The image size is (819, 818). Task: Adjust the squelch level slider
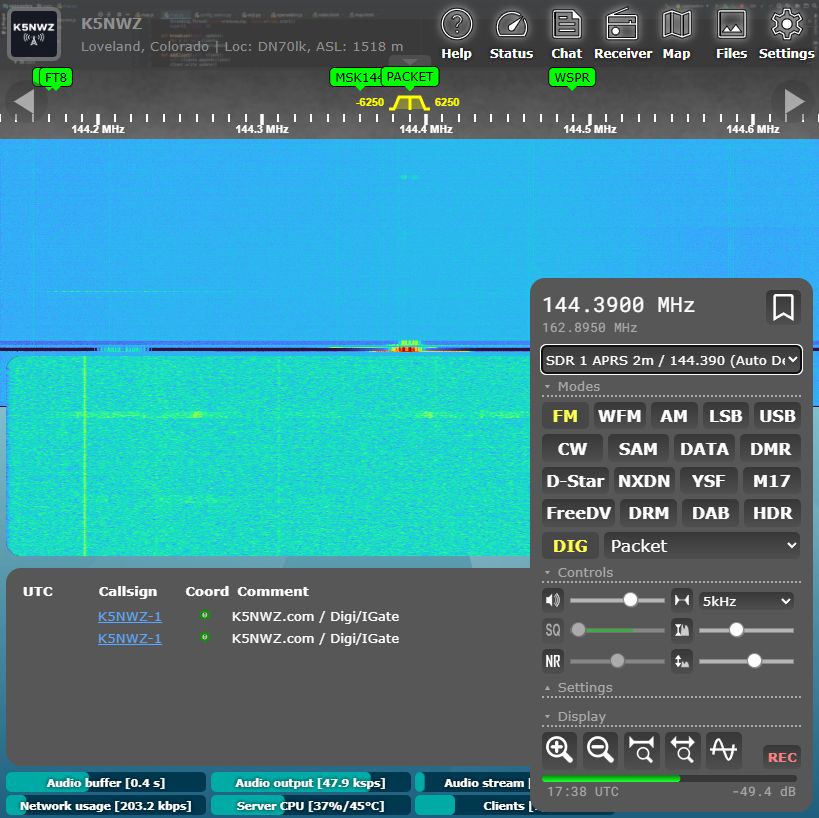pyautogui.click(x=617, y=630)
